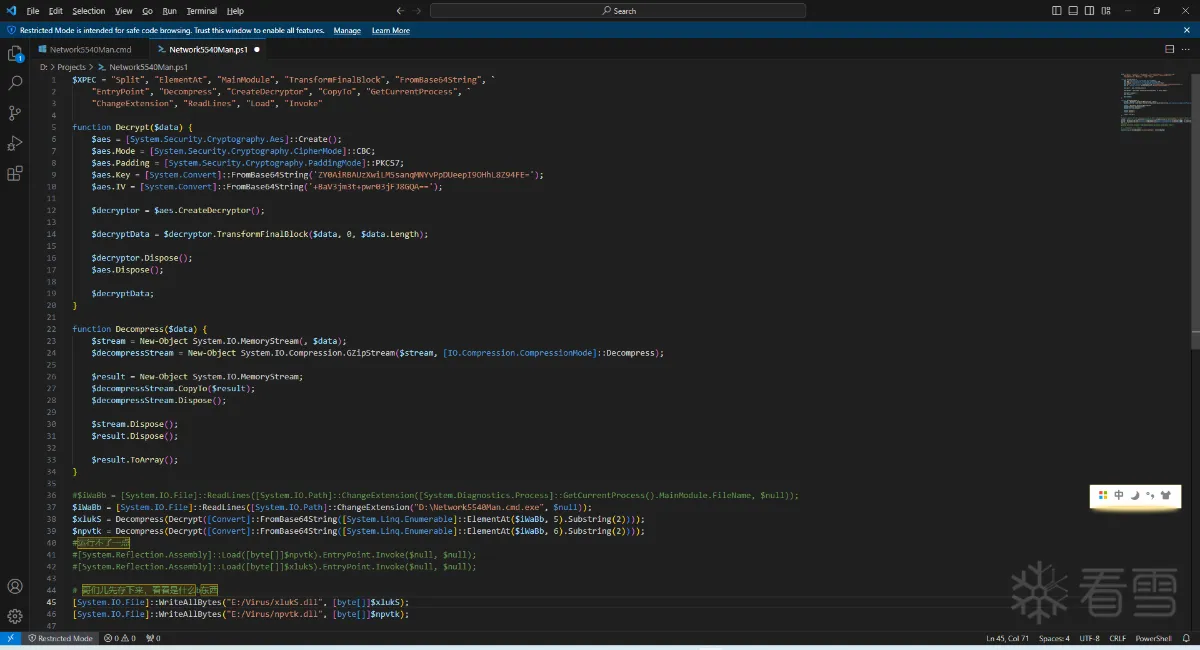Open the File menu
The width and height of the screenshot is (1200, 650).
(x=33, y=11)
